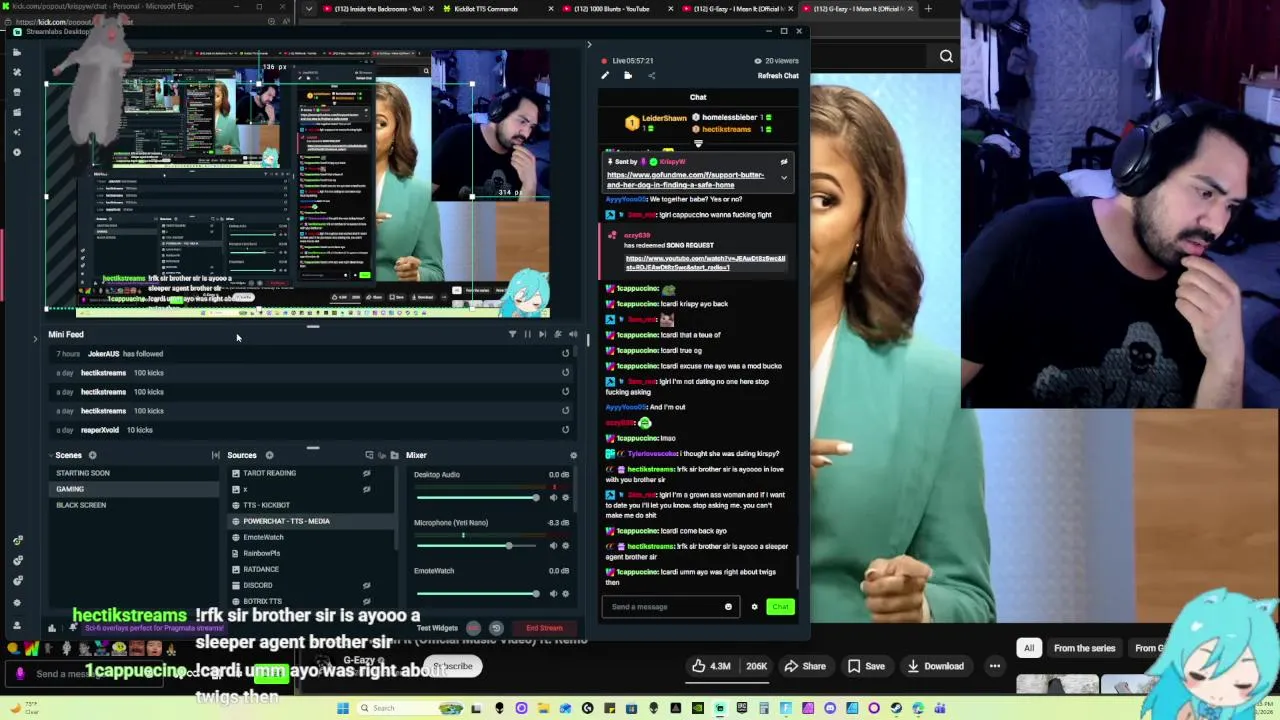The image size is (1280, 720).
Task: Mute Desktop Audio in Mixer
Action: pyautogui.click(x=554, y=497)
